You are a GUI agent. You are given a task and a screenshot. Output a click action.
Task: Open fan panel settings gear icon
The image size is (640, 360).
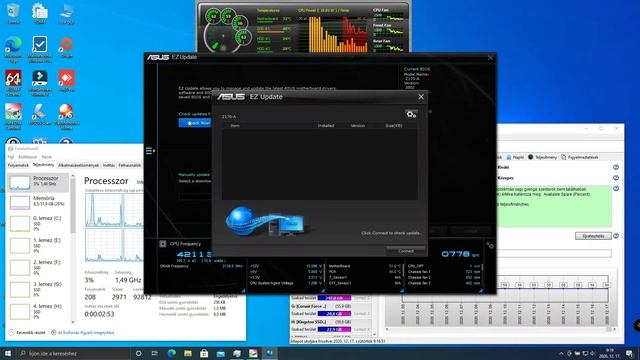point(490,245)
